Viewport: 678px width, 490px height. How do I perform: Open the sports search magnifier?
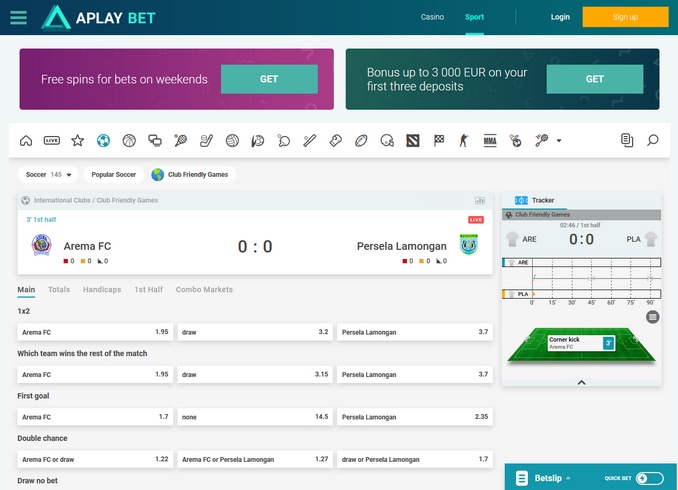click(x=652, y=140)
